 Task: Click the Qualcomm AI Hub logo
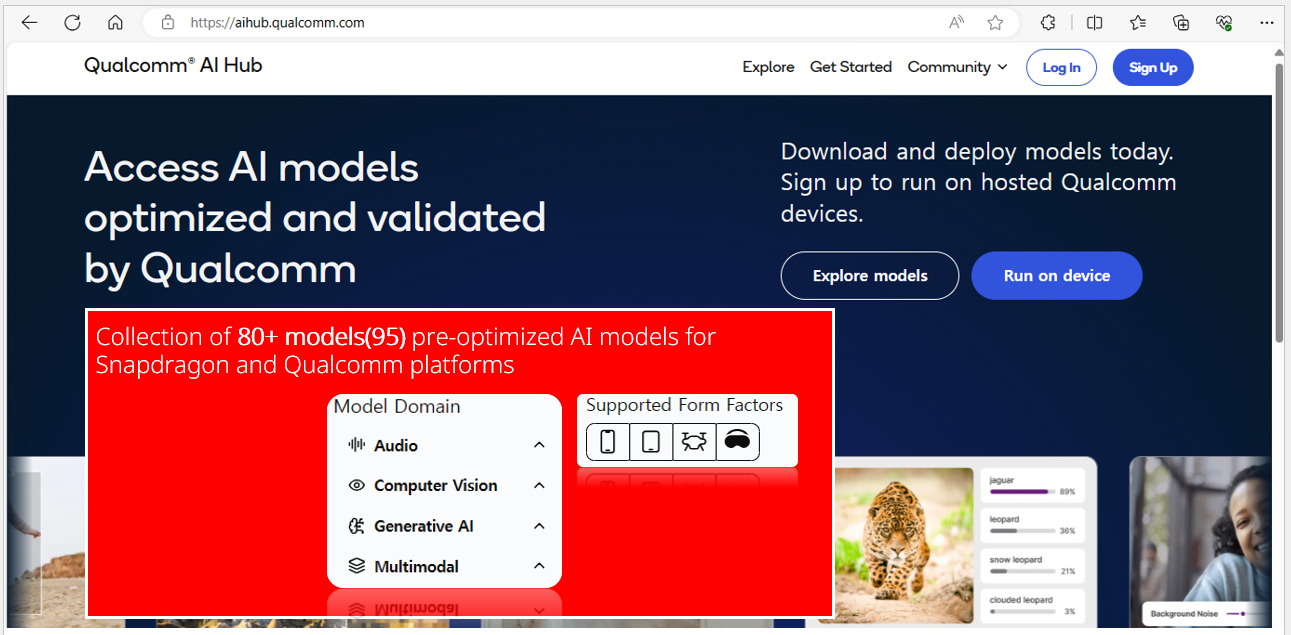173,66
